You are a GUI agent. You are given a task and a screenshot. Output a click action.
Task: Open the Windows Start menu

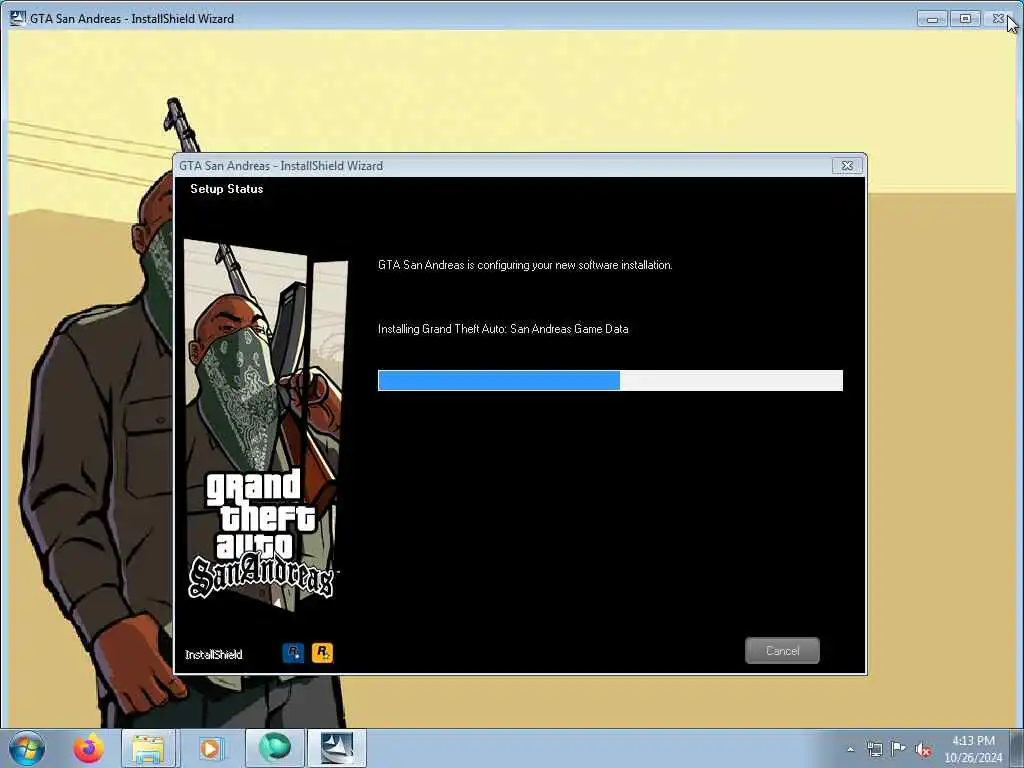tap(27, 748)
